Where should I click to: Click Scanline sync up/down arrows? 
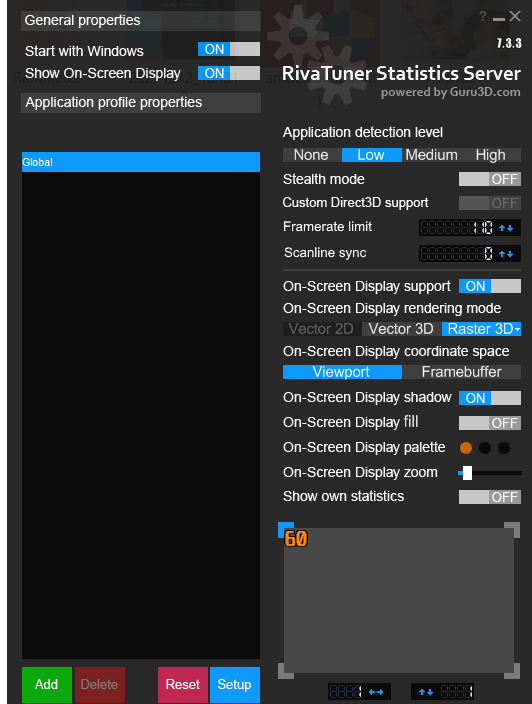coord(506,254)
